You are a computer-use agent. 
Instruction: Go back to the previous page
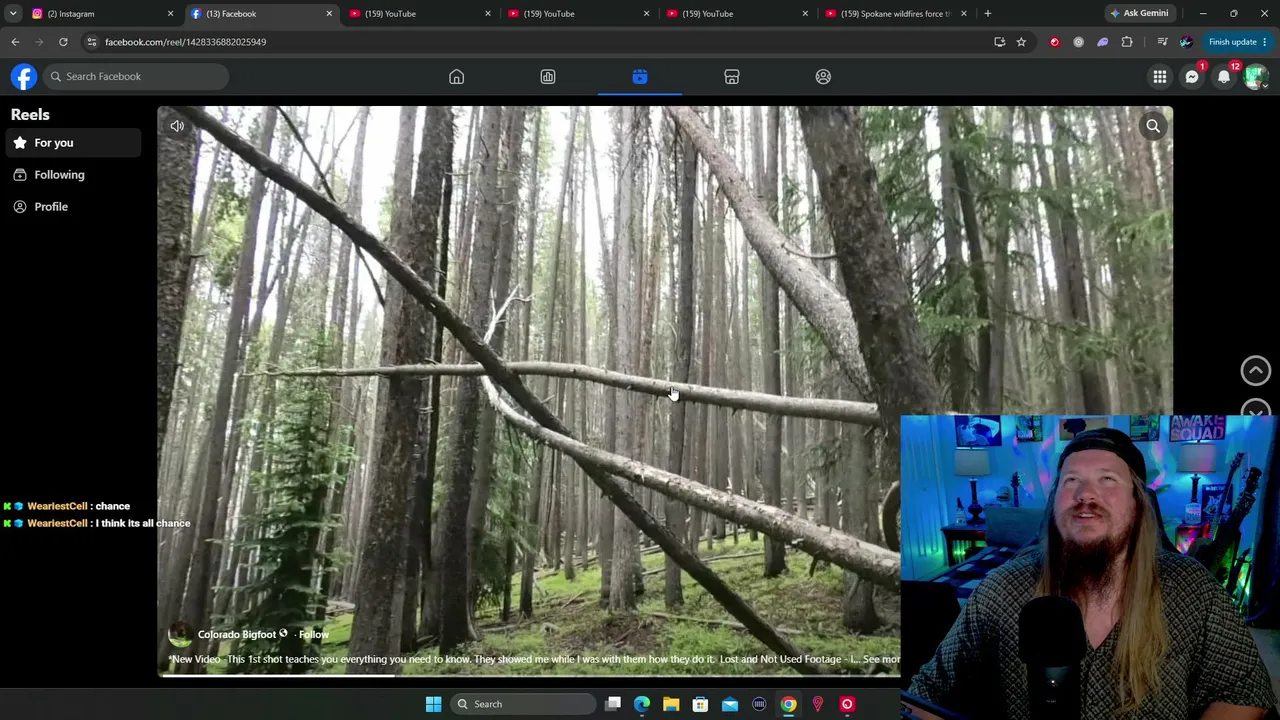pos(15,42)
